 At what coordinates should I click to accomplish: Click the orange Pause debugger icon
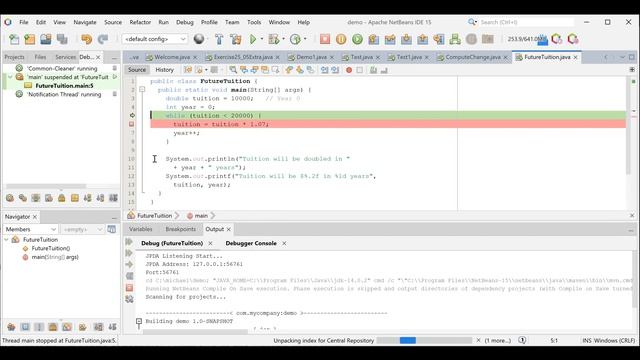(341, 39)
